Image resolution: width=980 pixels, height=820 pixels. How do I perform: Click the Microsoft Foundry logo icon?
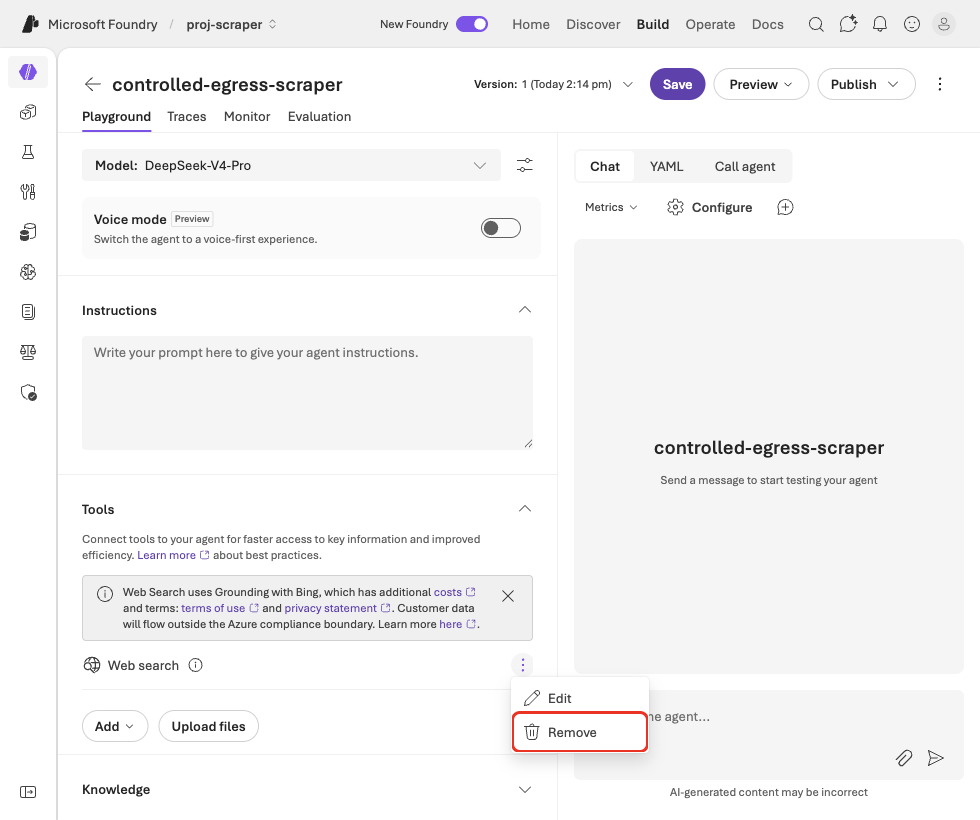point(31,24)
